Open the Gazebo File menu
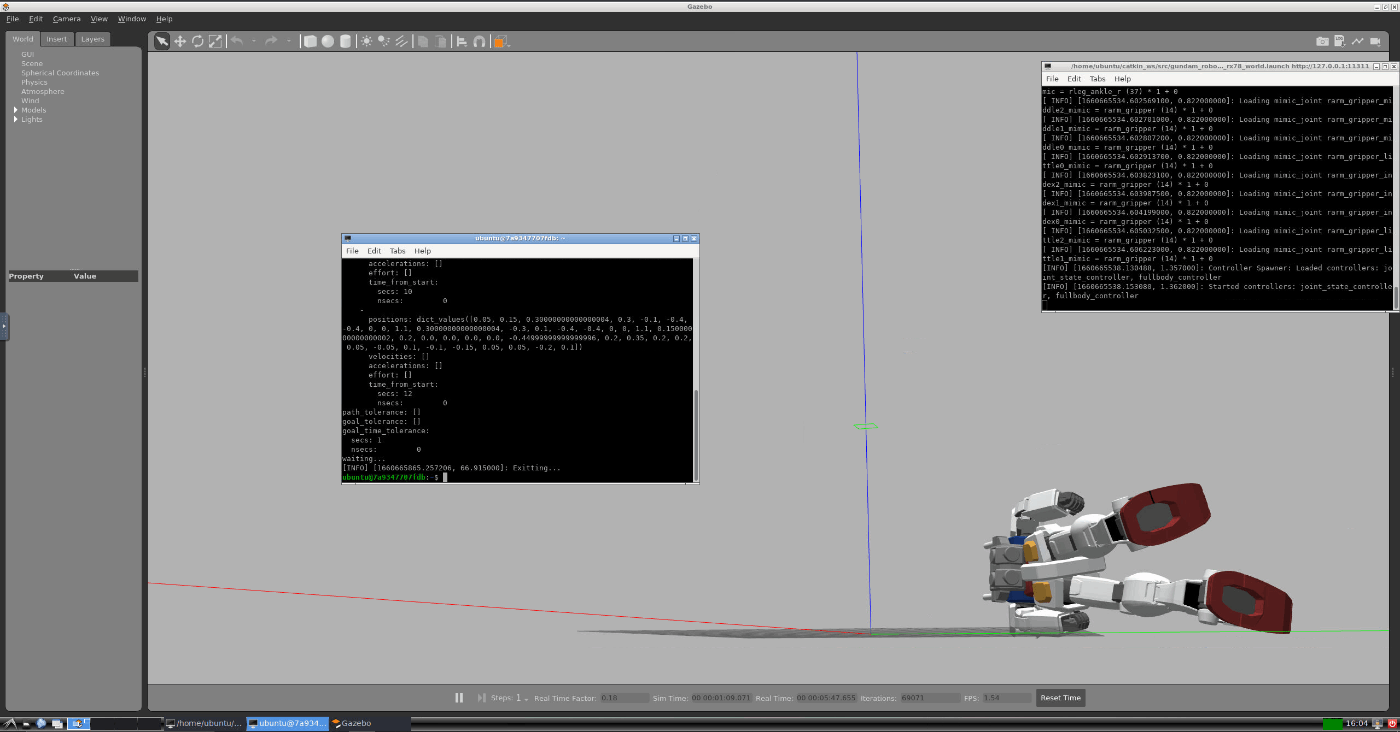The width and height of the screenshot is (1400, 732). coord(13,18)
